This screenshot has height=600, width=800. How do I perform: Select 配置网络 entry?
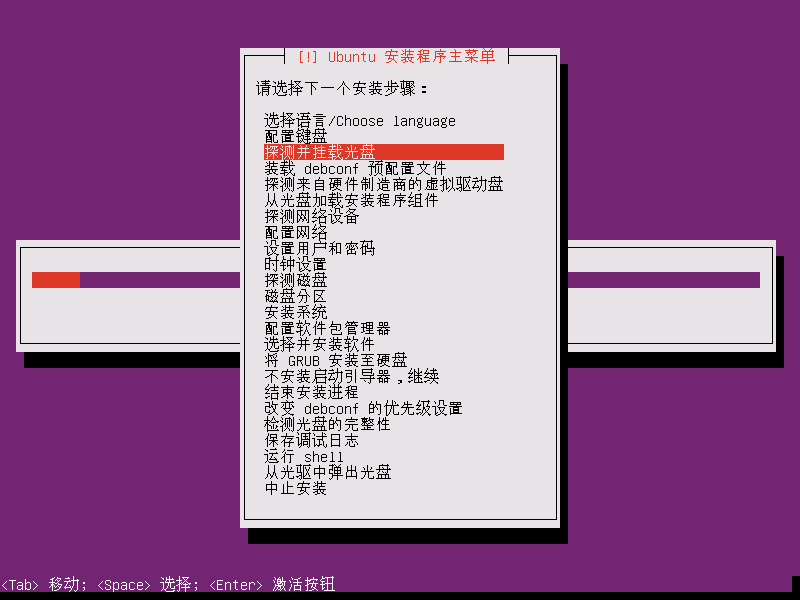[295, 232]
